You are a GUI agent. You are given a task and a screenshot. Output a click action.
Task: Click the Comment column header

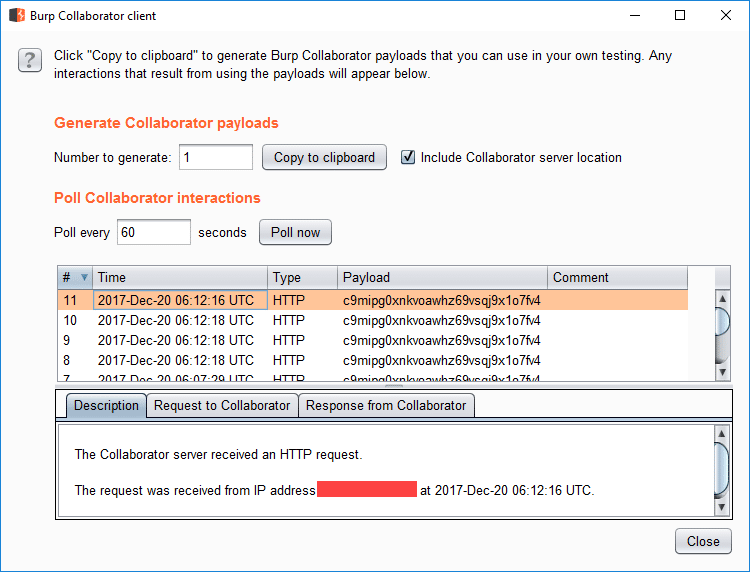click(618, 277)
